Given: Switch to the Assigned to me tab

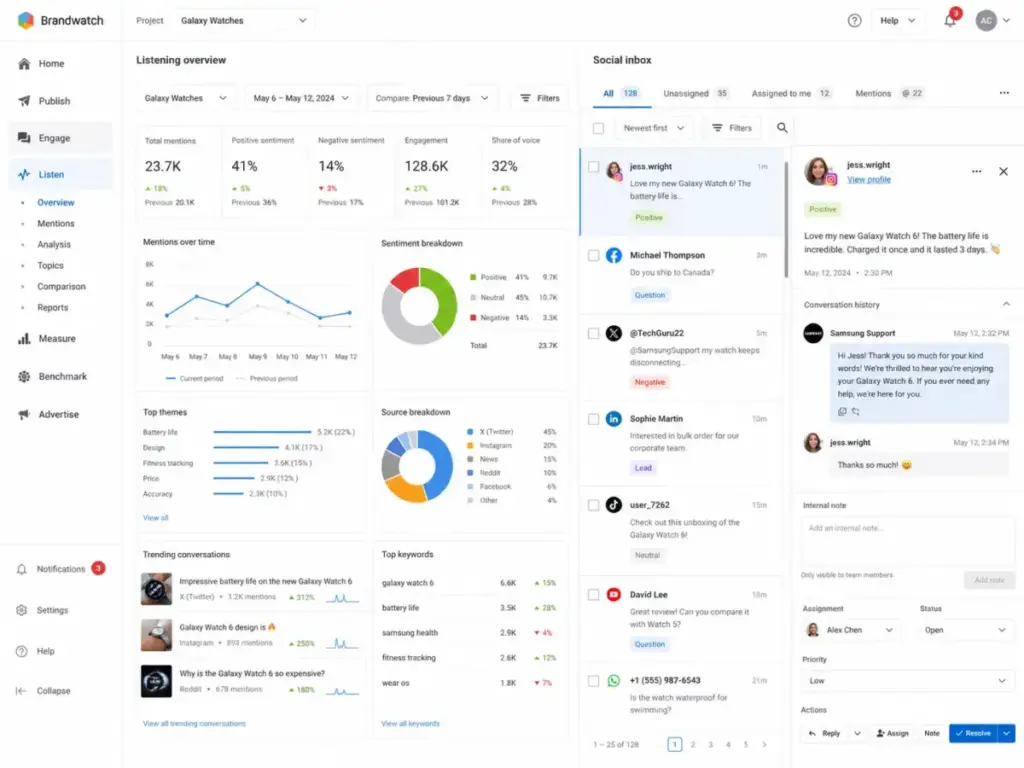Looking at the screenshot, I should tap(792, 93).
